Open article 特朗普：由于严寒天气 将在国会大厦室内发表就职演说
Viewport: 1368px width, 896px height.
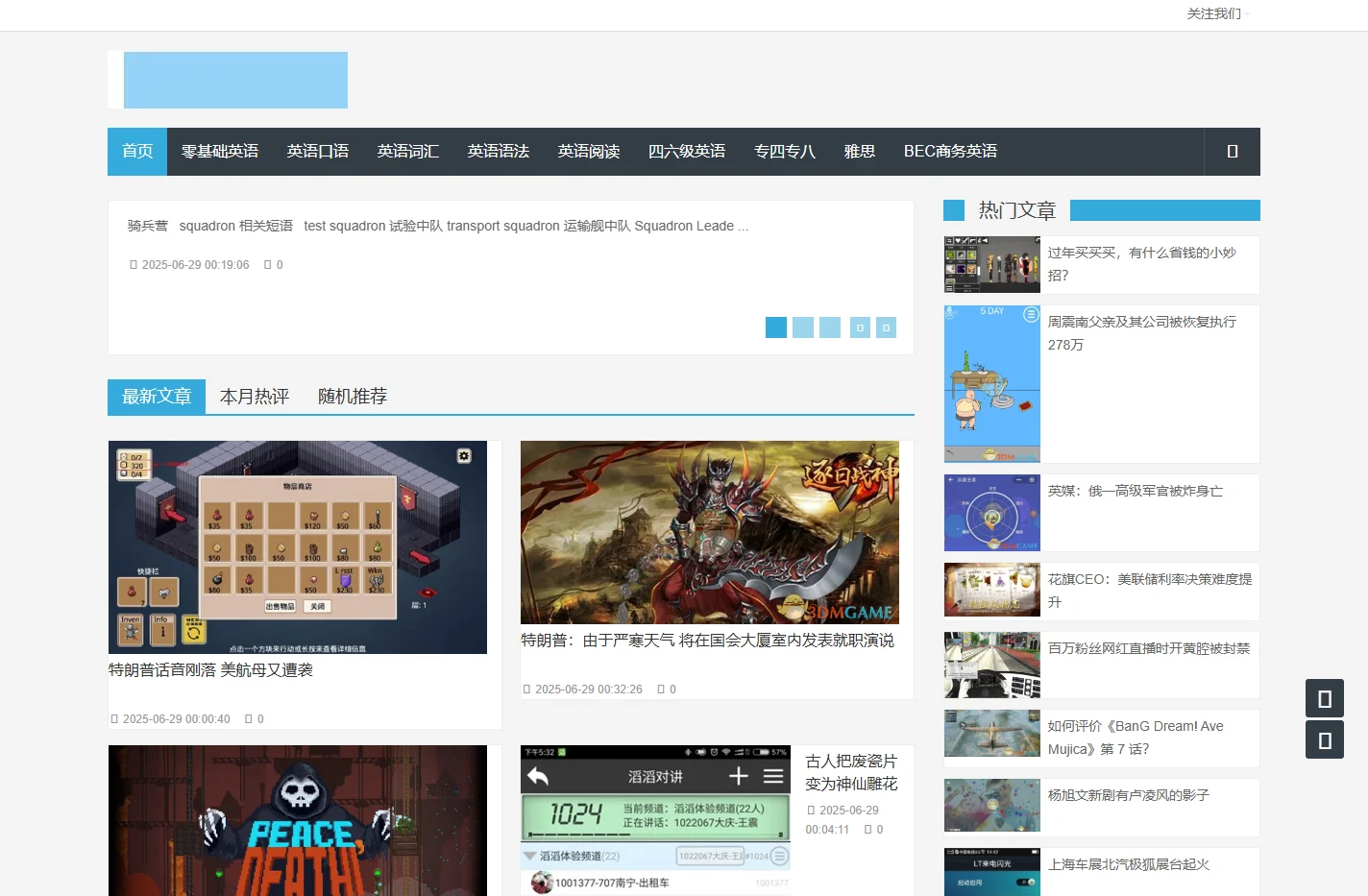click(707, 641)
